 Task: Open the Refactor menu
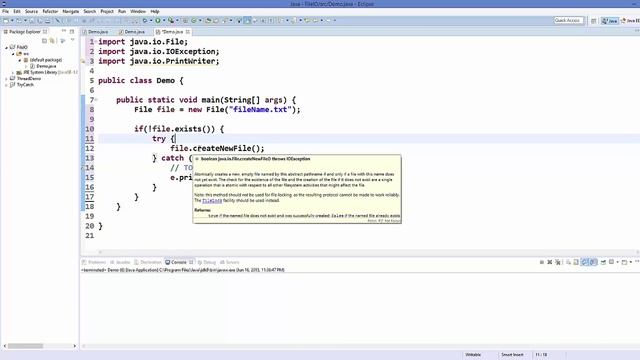tap(50, 11)
